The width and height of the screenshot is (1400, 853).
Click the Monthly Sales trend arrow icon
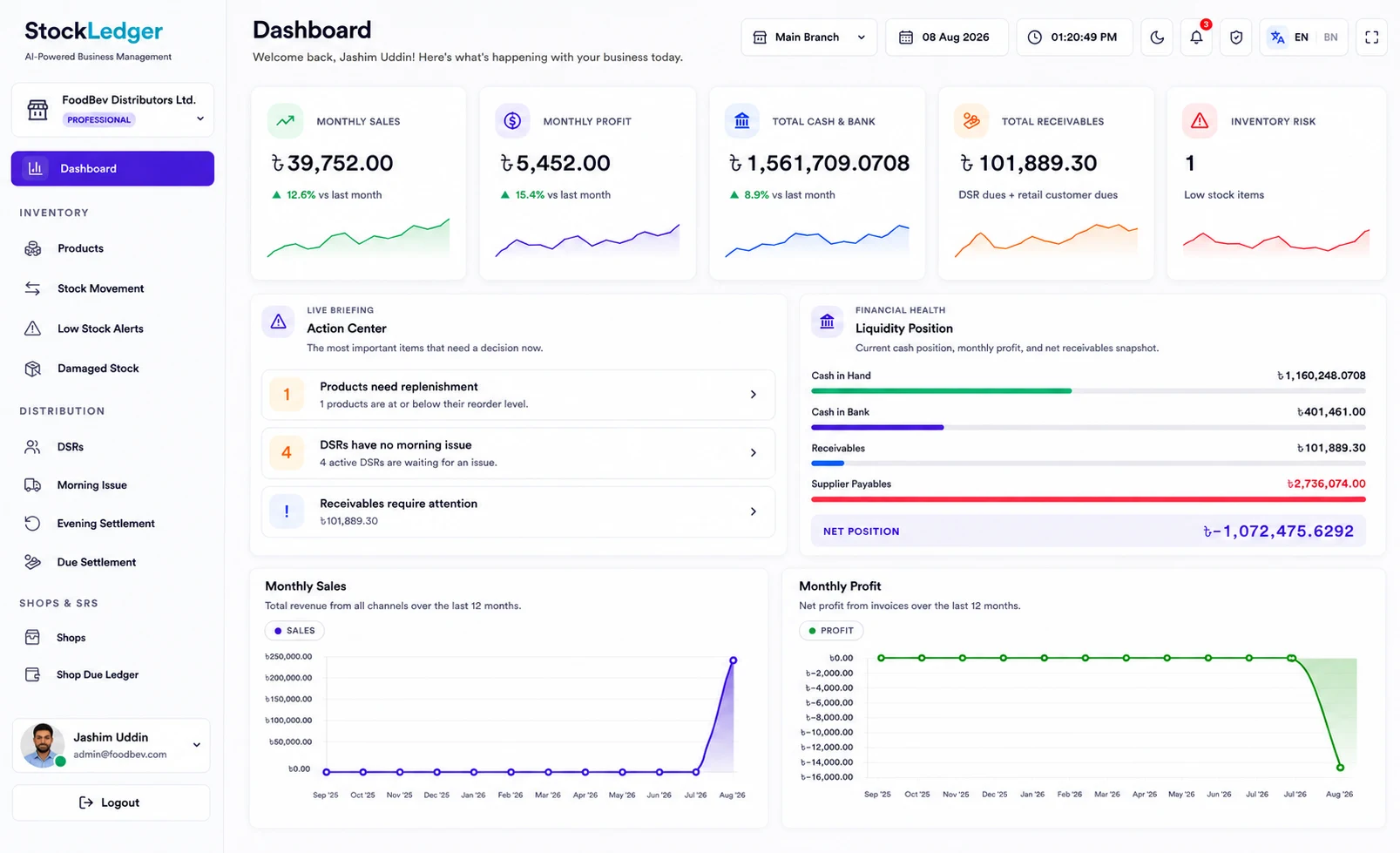pos(286,121)
